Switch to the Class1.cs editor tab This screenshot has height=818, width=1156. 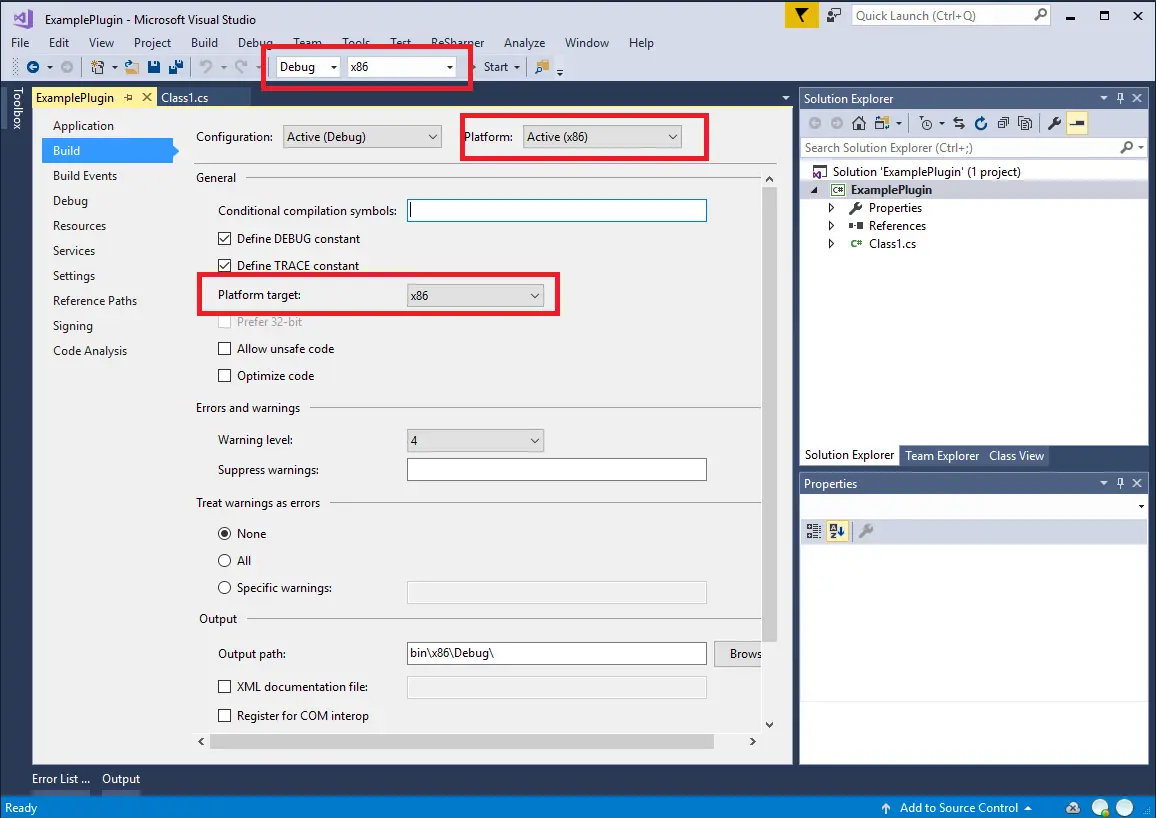pos(184,97)
